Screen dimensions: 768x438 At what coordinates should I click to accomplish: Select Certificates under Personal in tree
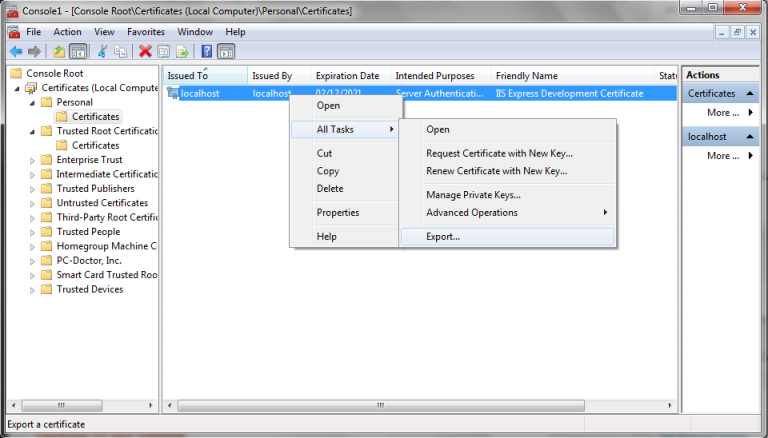tap(96, 117)
